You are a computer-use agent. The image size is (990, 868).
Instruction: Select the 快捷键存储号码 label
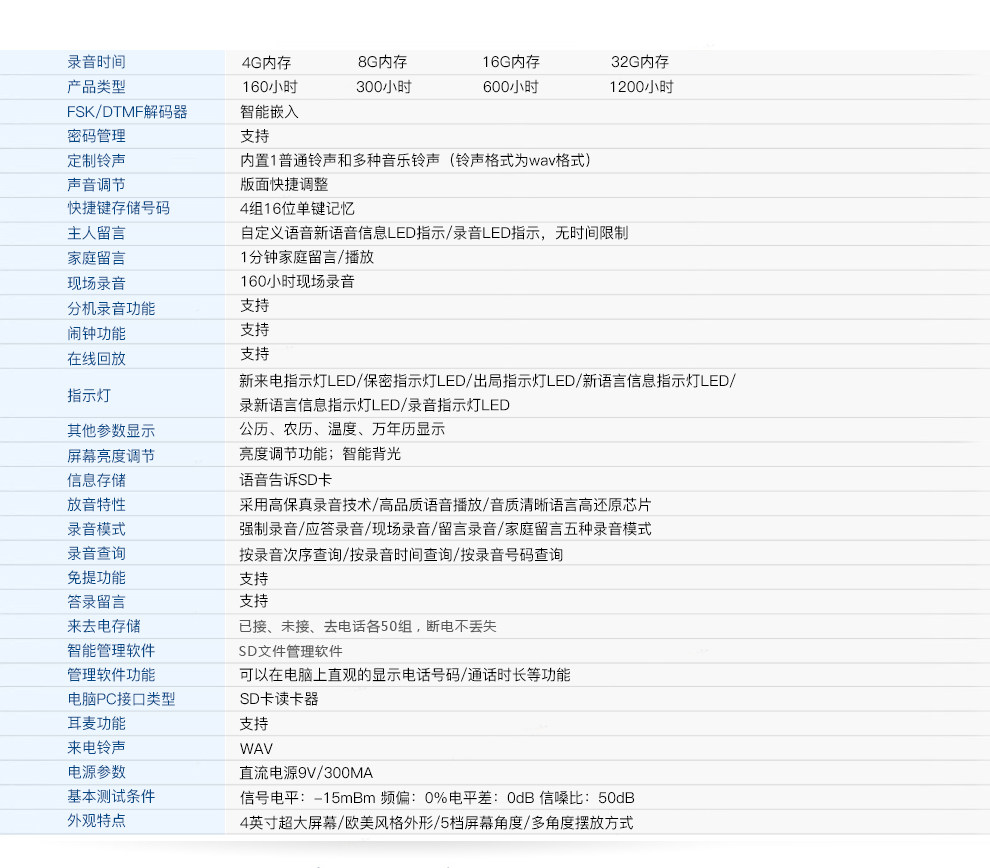(x=118, y=208)
